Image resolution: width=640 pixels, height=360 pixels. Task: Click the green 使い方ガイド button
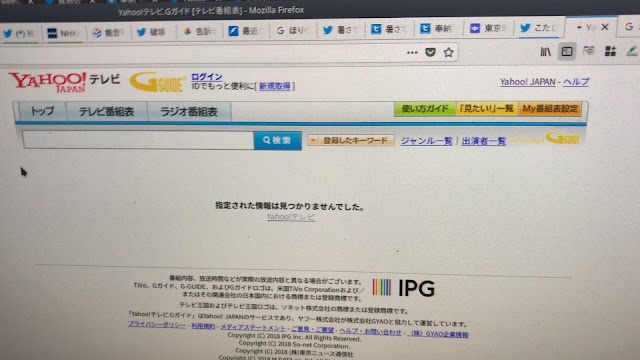(425, 109)
